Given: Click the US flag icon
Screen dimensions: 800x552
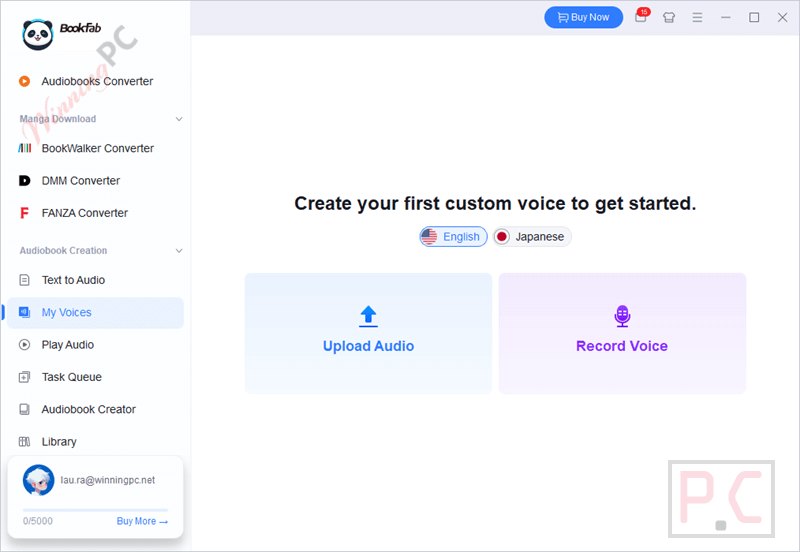Looking at the screenshot, I should pos(429,237).
